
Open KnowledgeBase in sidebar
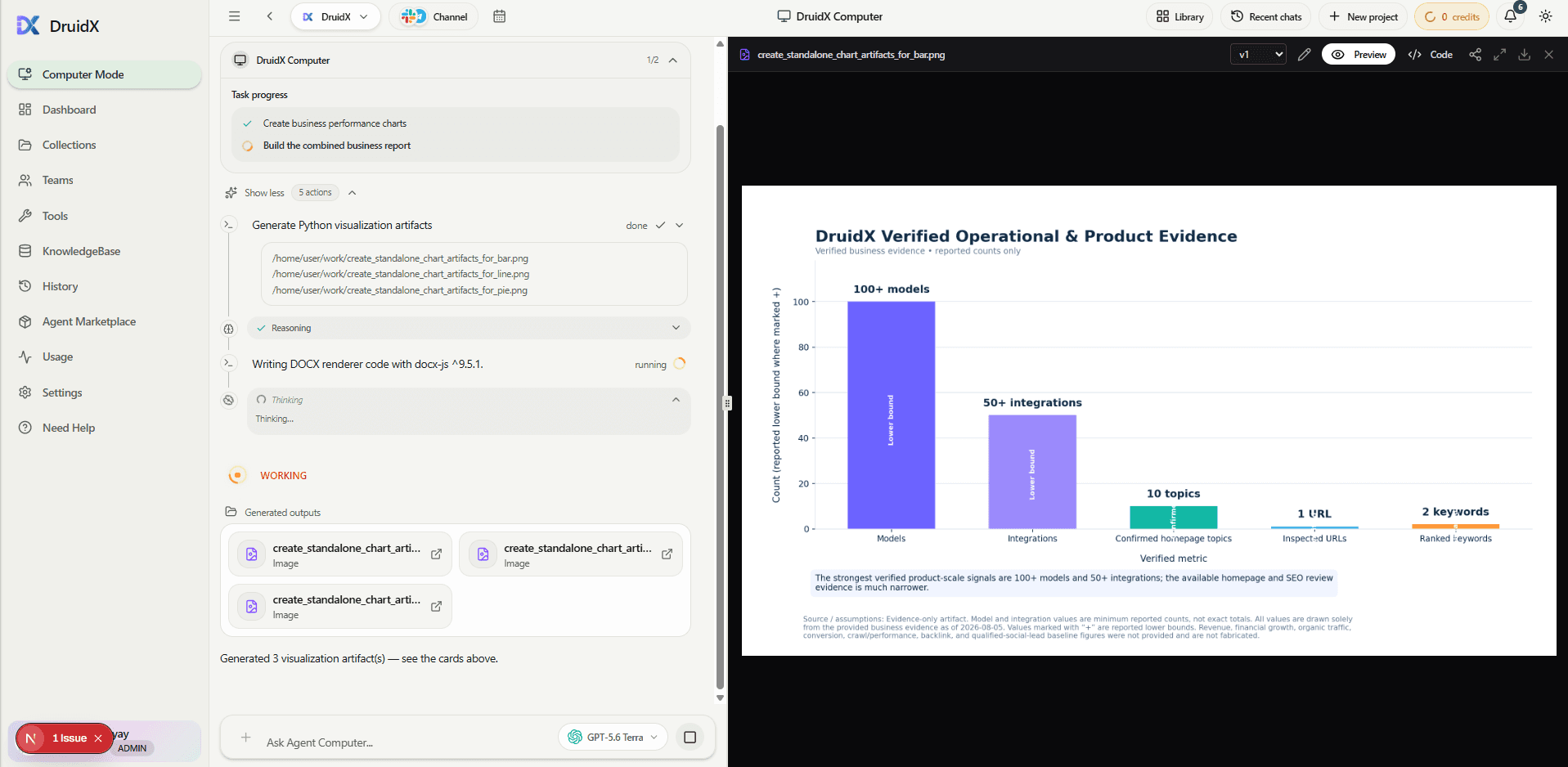(x=104, y=251)
